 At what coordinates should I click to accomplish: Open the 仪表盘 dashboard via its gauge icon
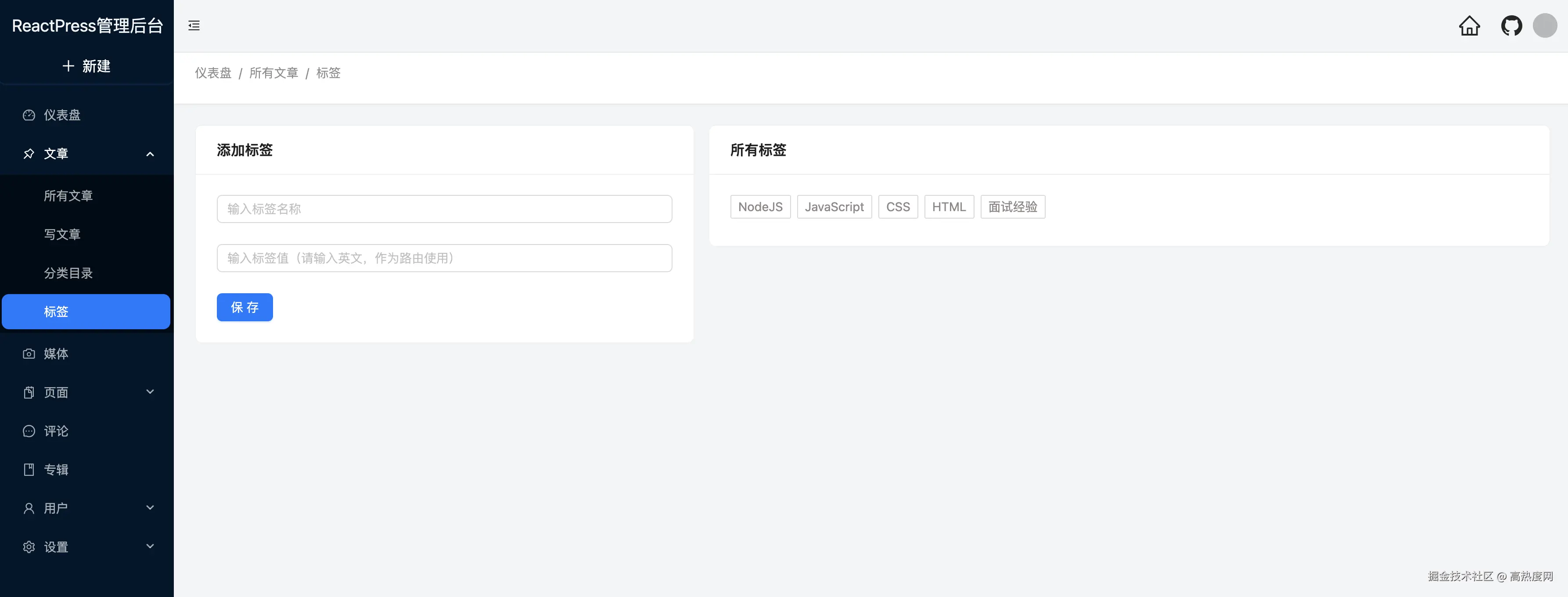[29, 115]
